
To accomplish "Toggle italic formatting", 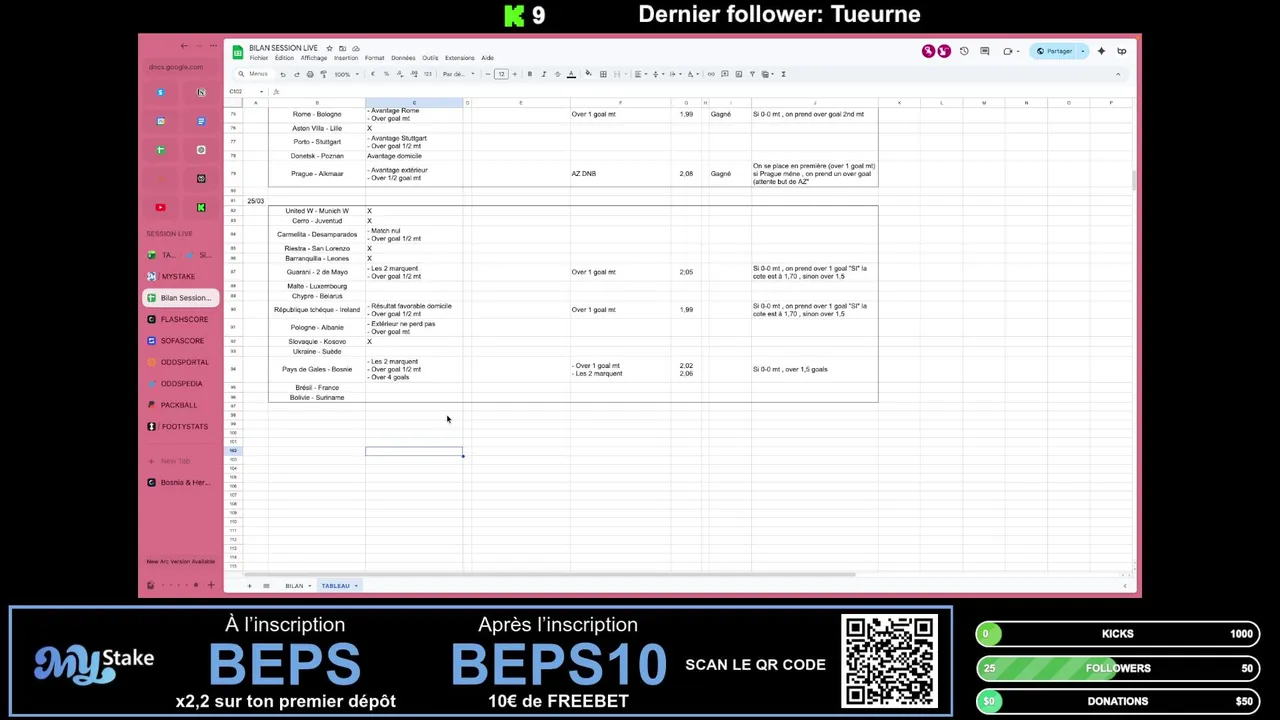I will [543, 74].
